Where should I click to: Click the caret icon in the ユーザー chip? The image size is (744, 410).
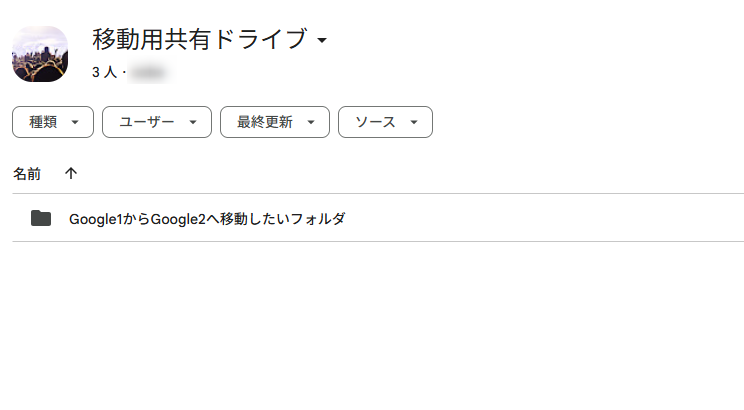click(x=193, y=122)
